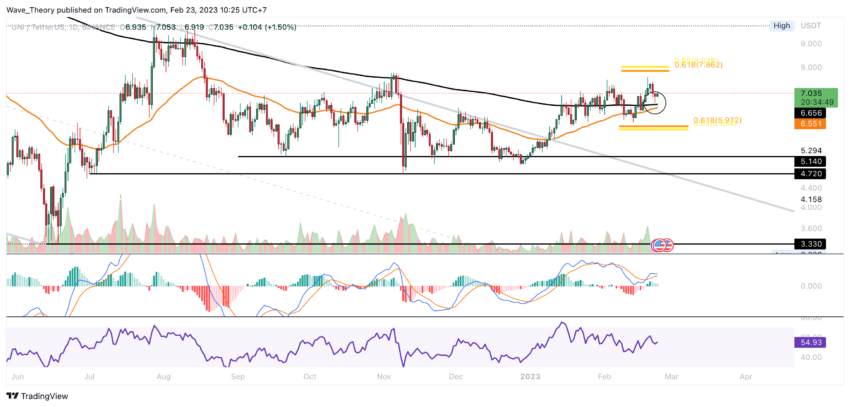This screenshot has height=407, width=850.
Task: Click the +0.104 (+1.50%) change value
Action: (x=265, y=27)
